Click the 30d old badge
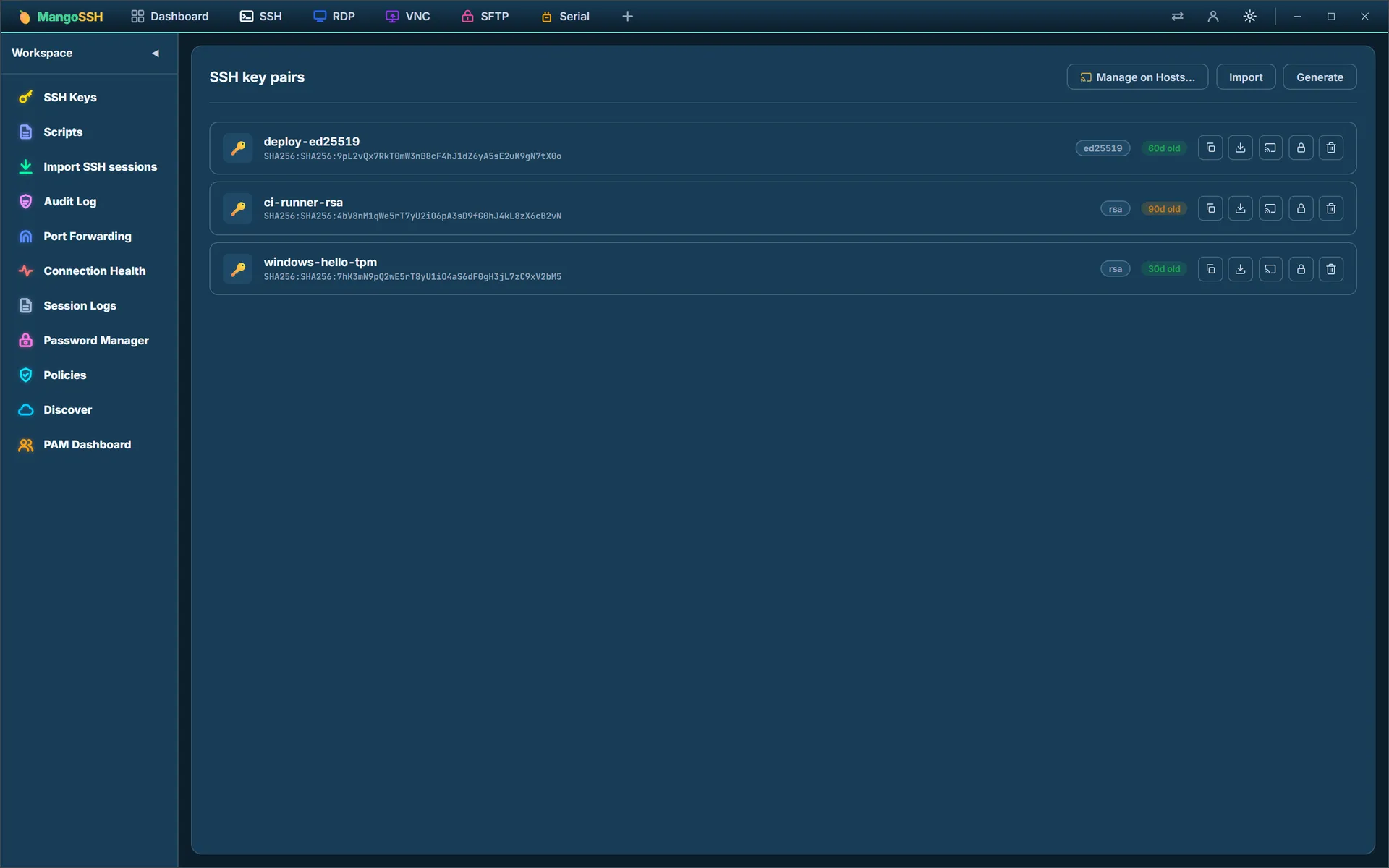1389x868 pixels. tap(1164, 269)
